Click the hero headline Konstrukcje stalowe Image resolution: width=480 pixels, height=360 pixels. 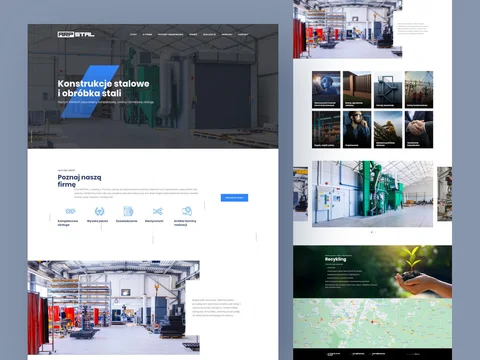click(x=103, y=84)
